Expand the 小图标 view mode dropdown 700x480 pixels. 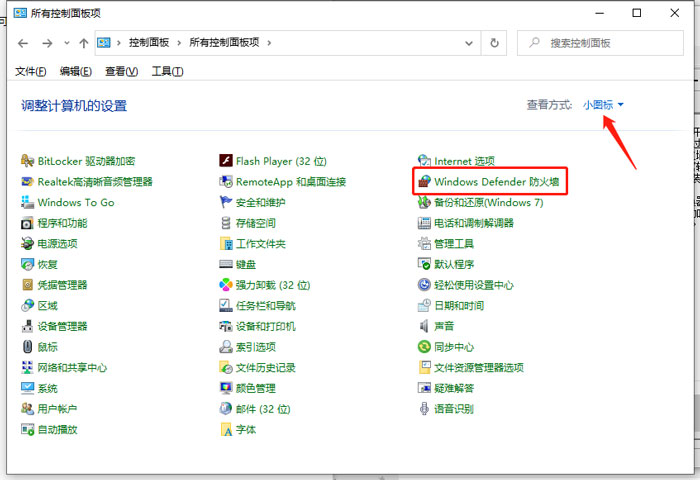click(x=603, y=105)
